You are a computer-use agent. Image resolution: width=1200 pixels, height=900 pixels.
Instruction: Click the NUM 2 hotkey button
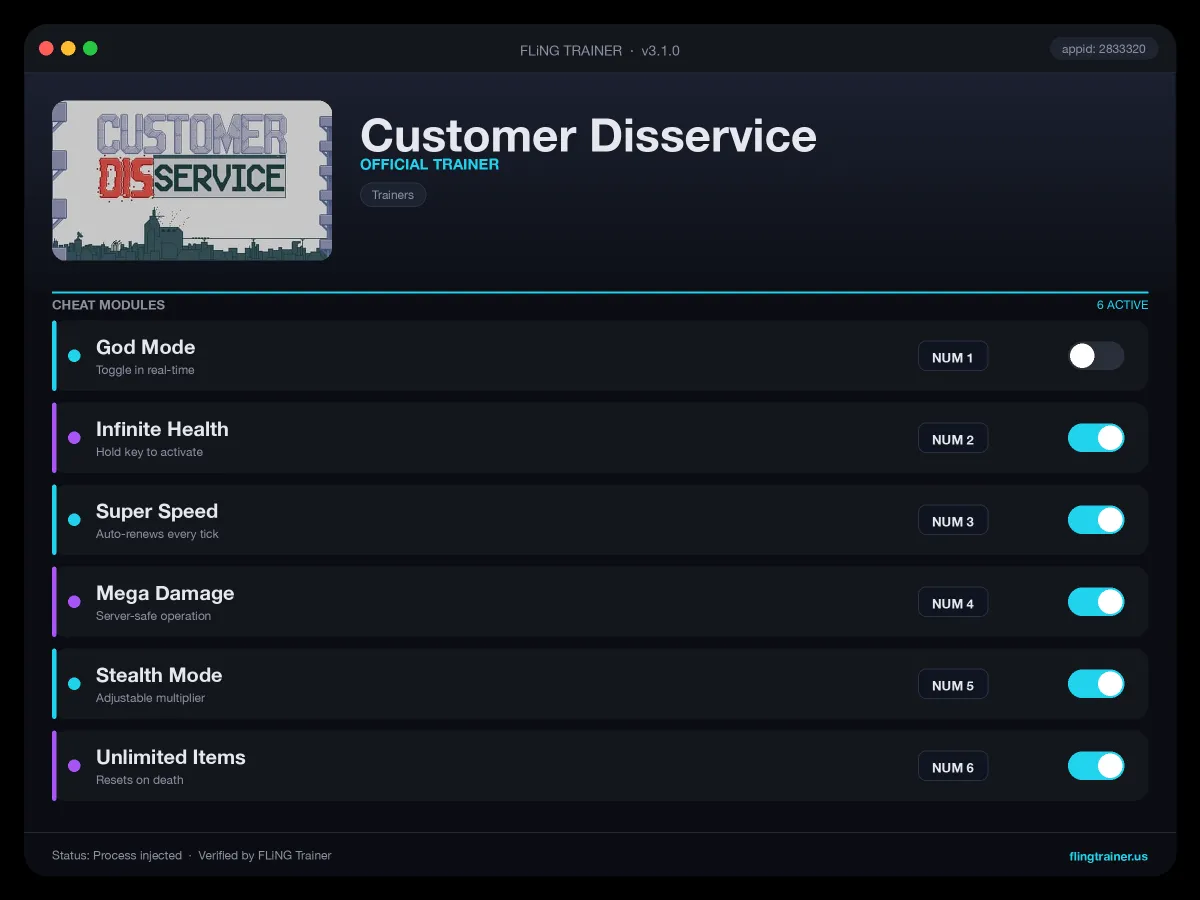tap(953, 439)
